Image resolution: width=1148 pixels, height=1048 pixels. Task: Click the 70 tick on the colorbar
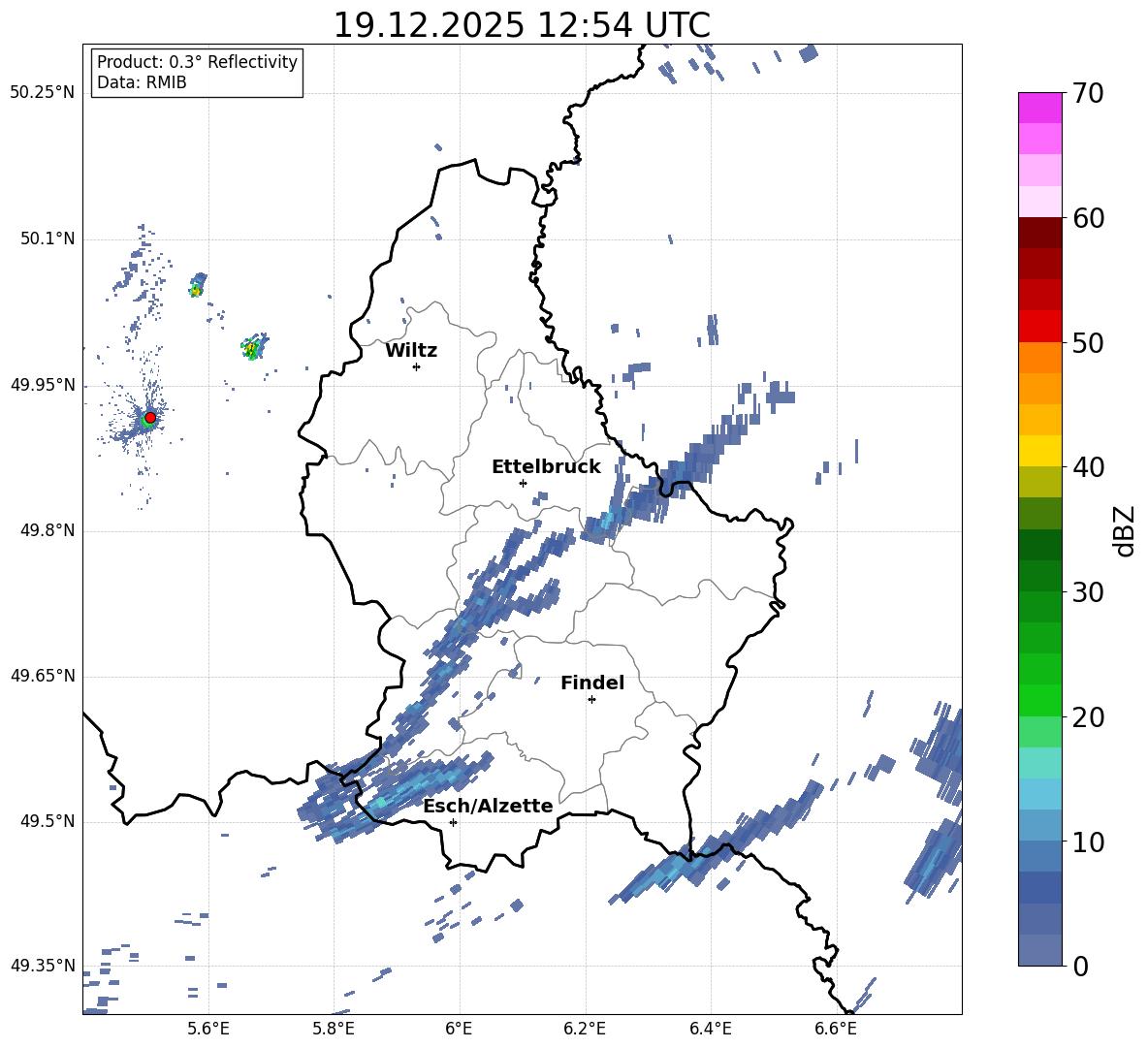coord(1089,94)
